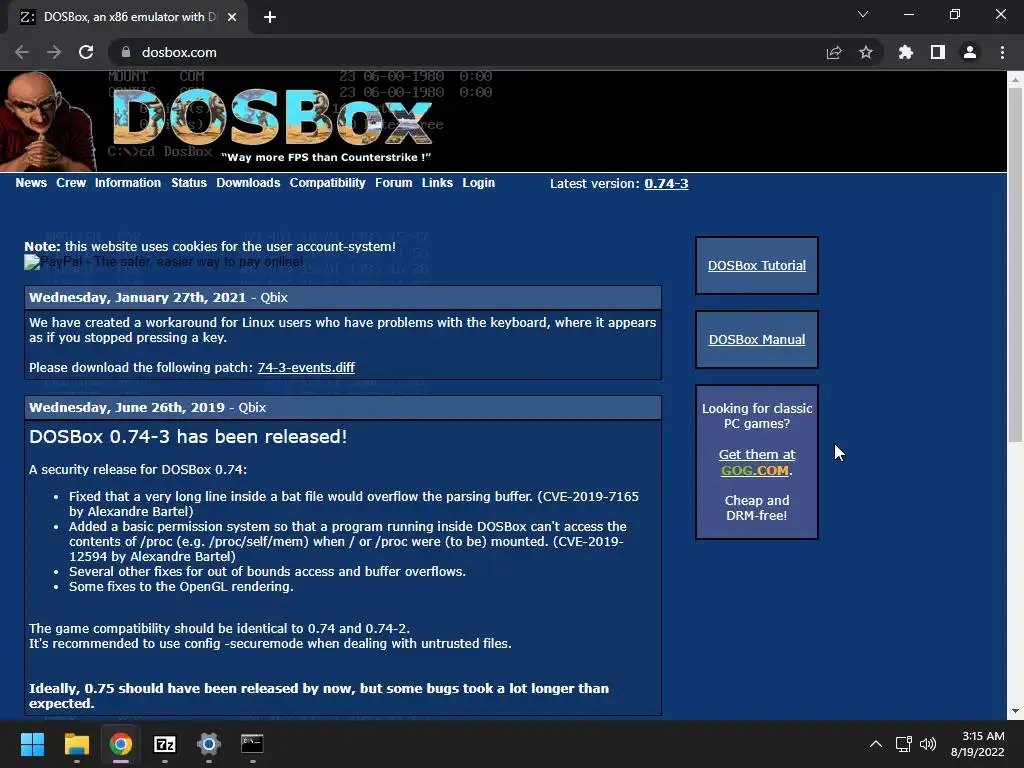Open the Settings gear in the taskbar

tap(209, 744)
